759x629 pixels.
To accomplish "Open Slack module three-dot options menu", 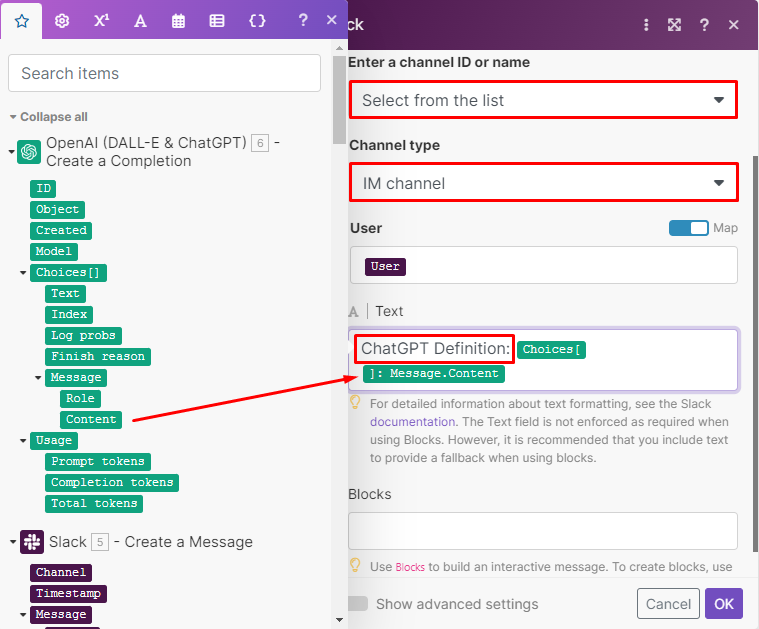I will pyautogui.click(x=646, y=25).
